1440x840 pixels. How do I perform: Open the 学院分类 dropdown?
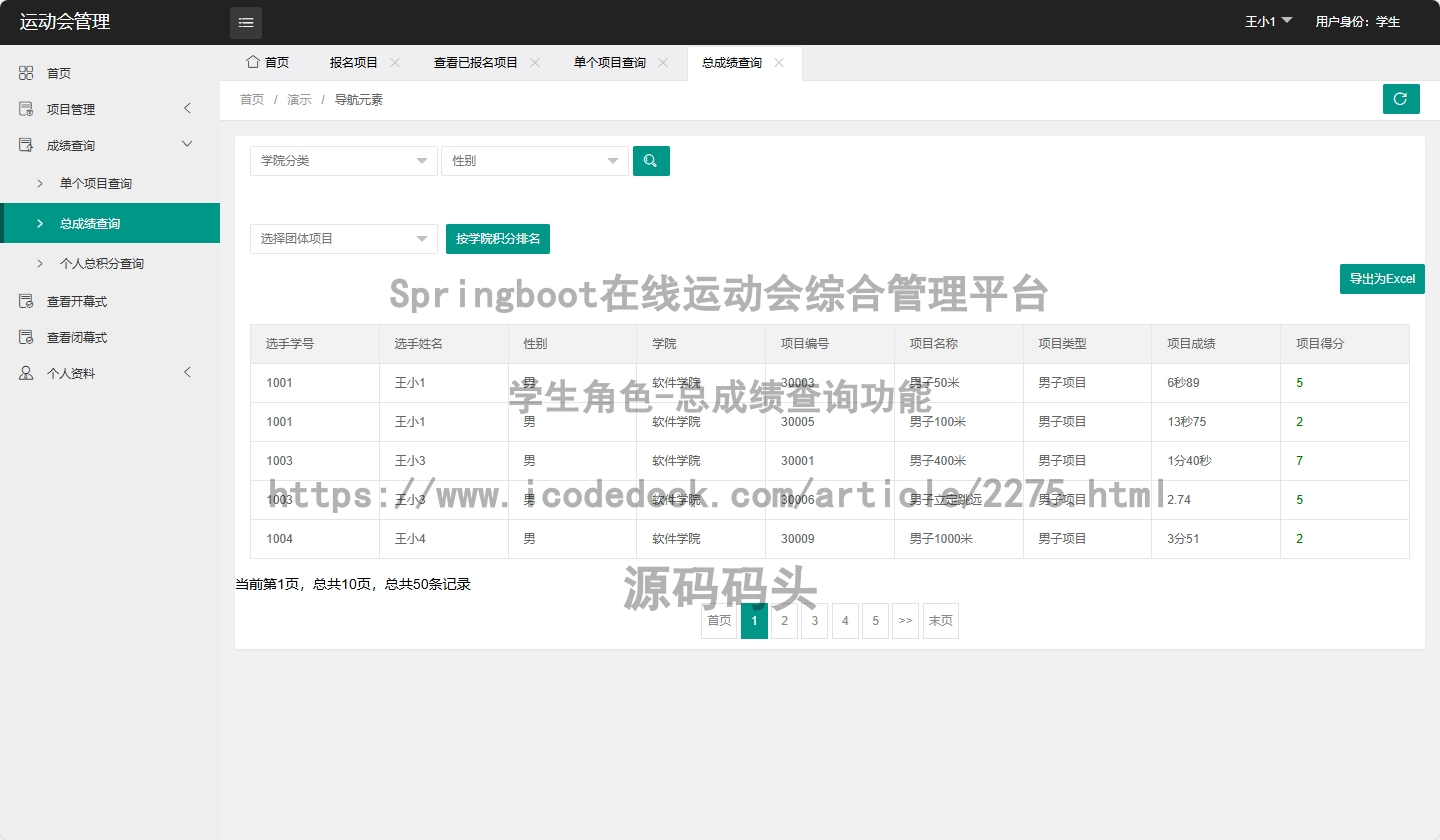(344, 161)
